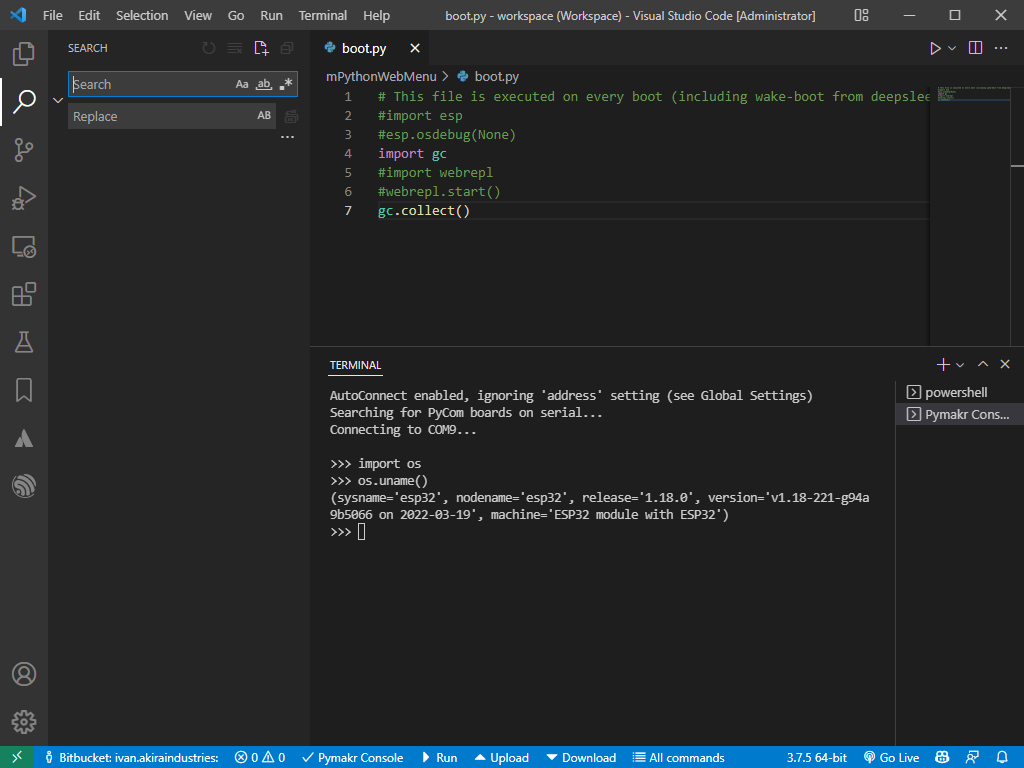Toggle Match Whole Word in search

point(264,85)
